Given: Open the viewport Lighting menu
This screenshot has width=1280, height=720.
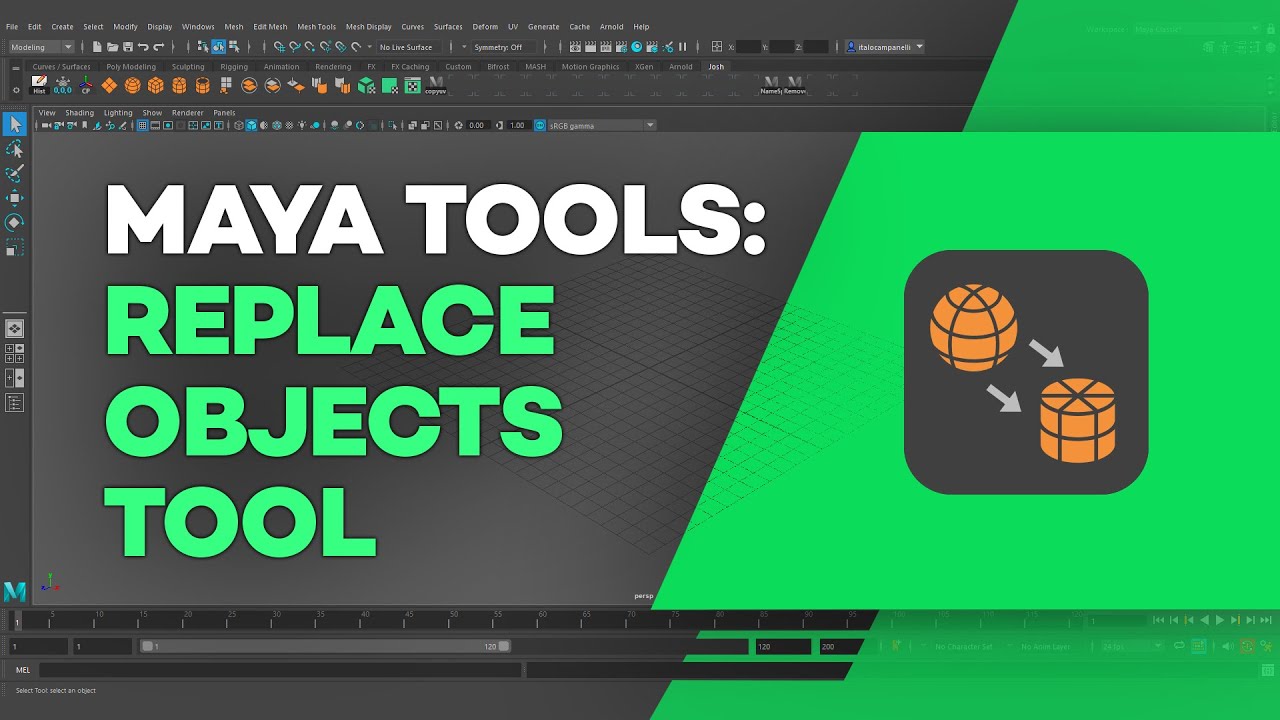Looking at the screenshot, I should [x=118, y=113].
